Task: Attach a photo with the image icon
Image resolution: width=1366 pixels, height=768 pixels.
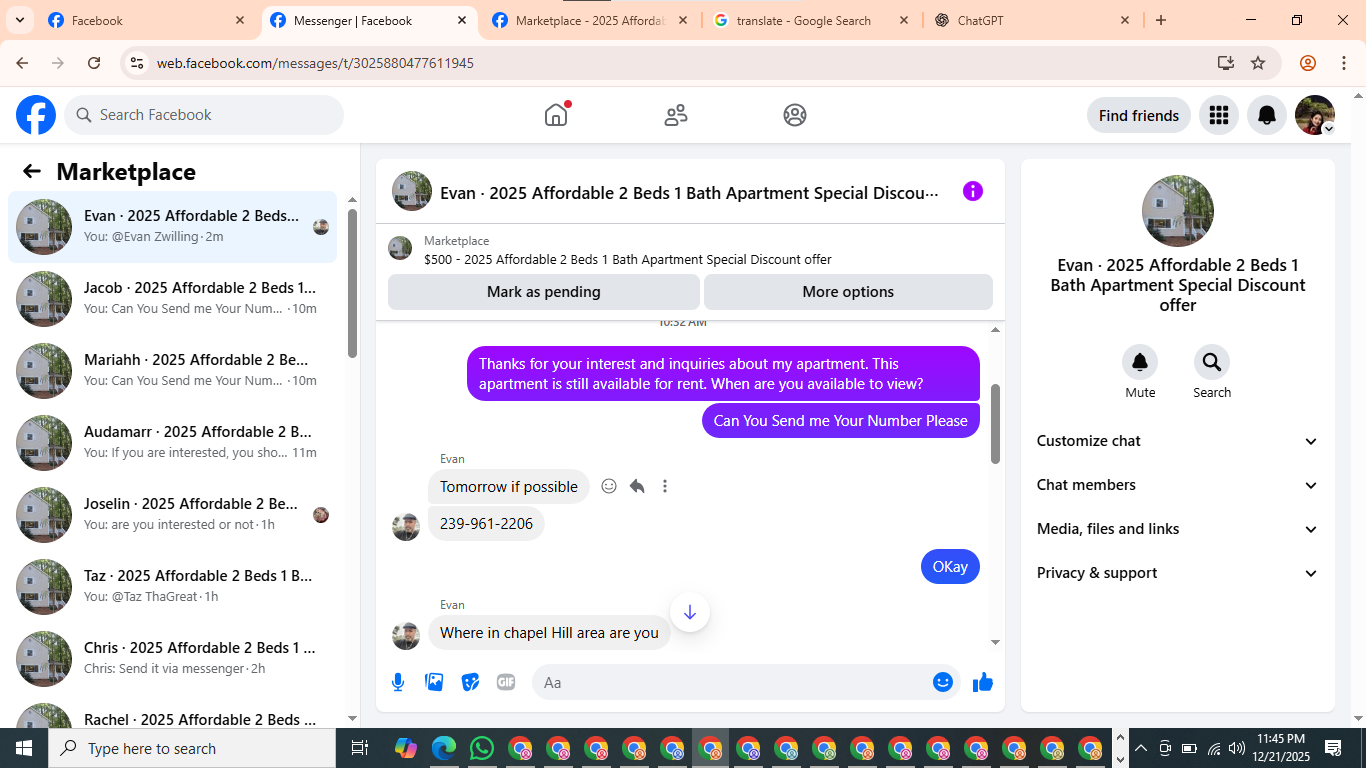Action: point(434,682)
